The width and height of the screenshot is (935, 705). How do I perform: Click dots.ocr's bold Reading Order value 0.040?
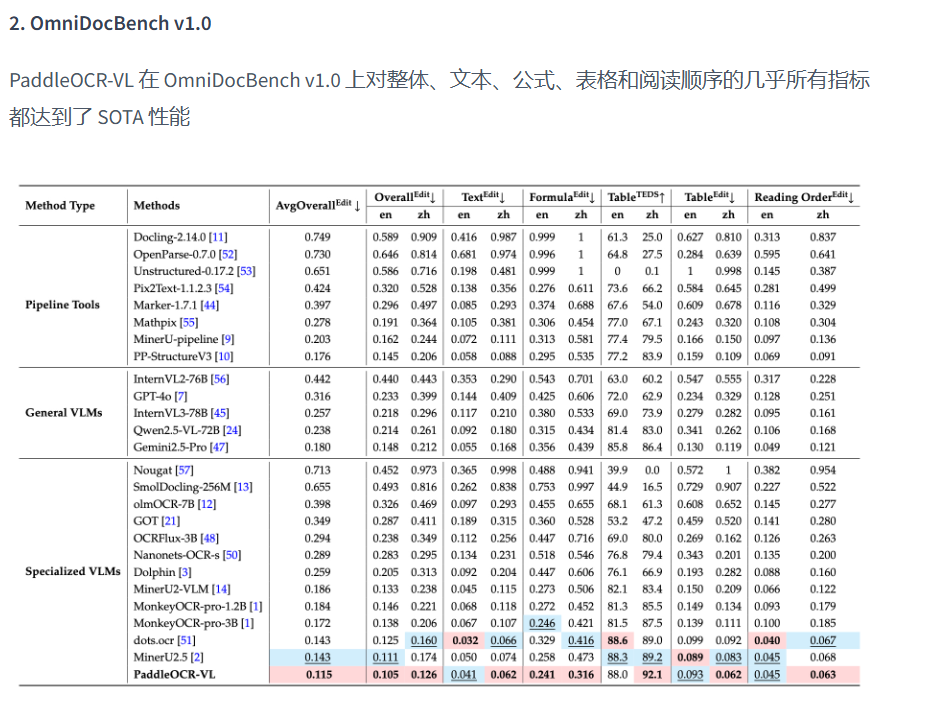point(767,641)
